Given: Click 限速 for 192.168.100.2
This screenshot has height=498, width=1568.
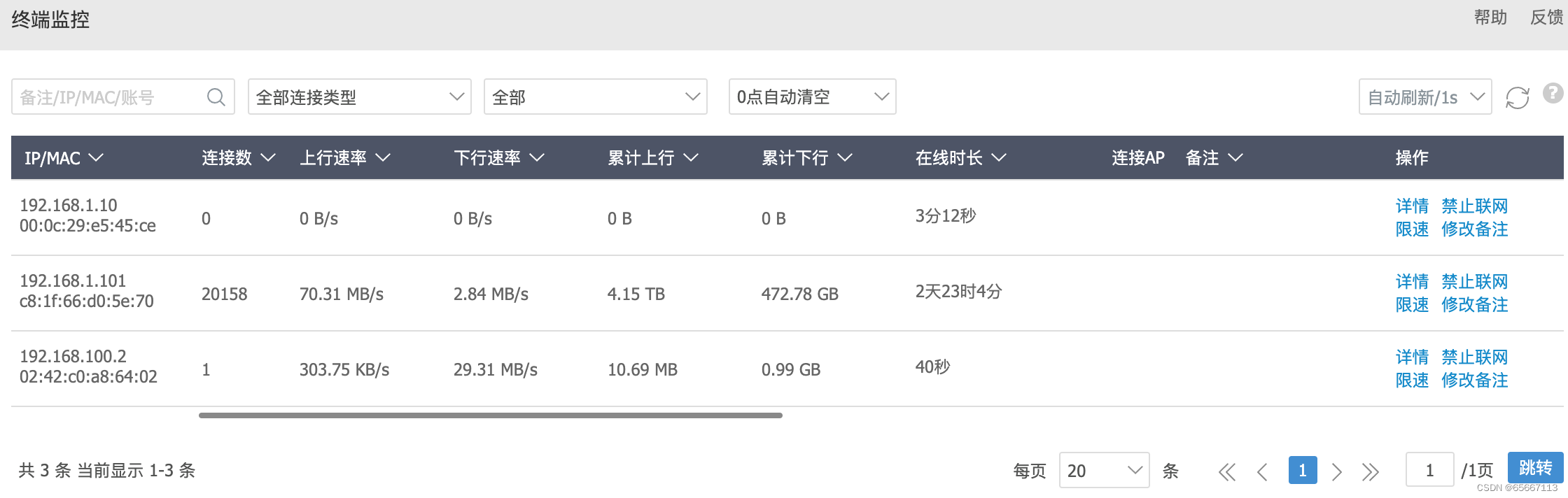Looking at the screenshot, I should click(1412, 380).
